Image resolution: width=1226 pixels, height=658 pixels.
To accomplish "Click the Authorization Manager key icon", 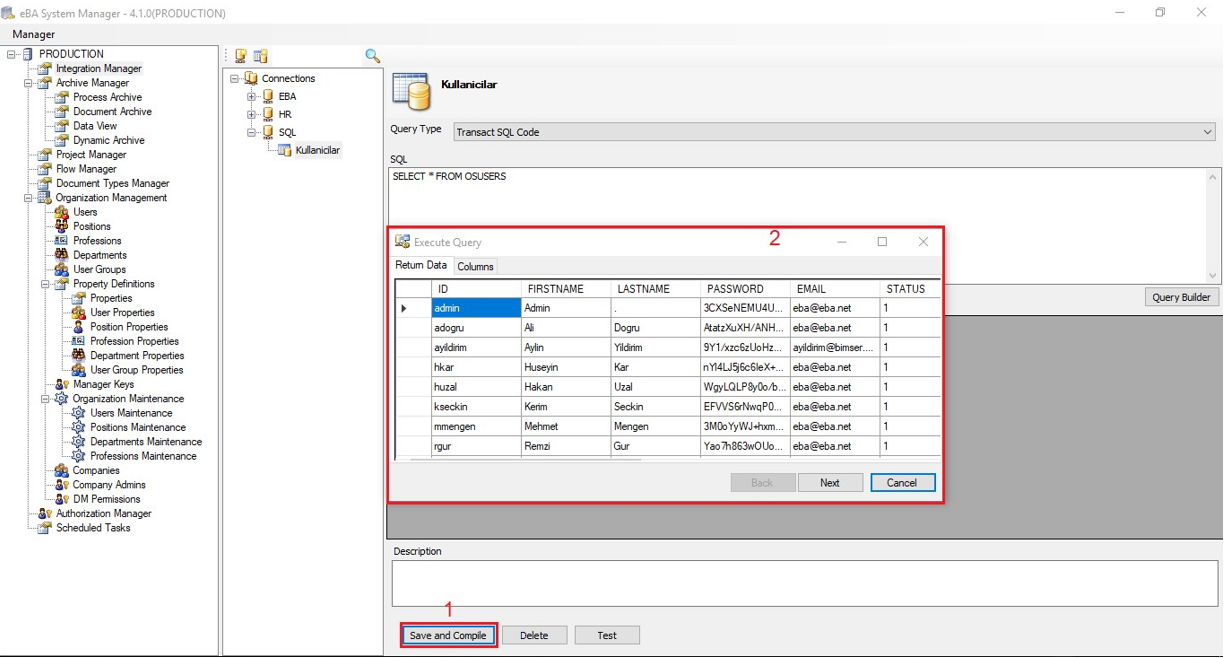I will click(44, 514).
